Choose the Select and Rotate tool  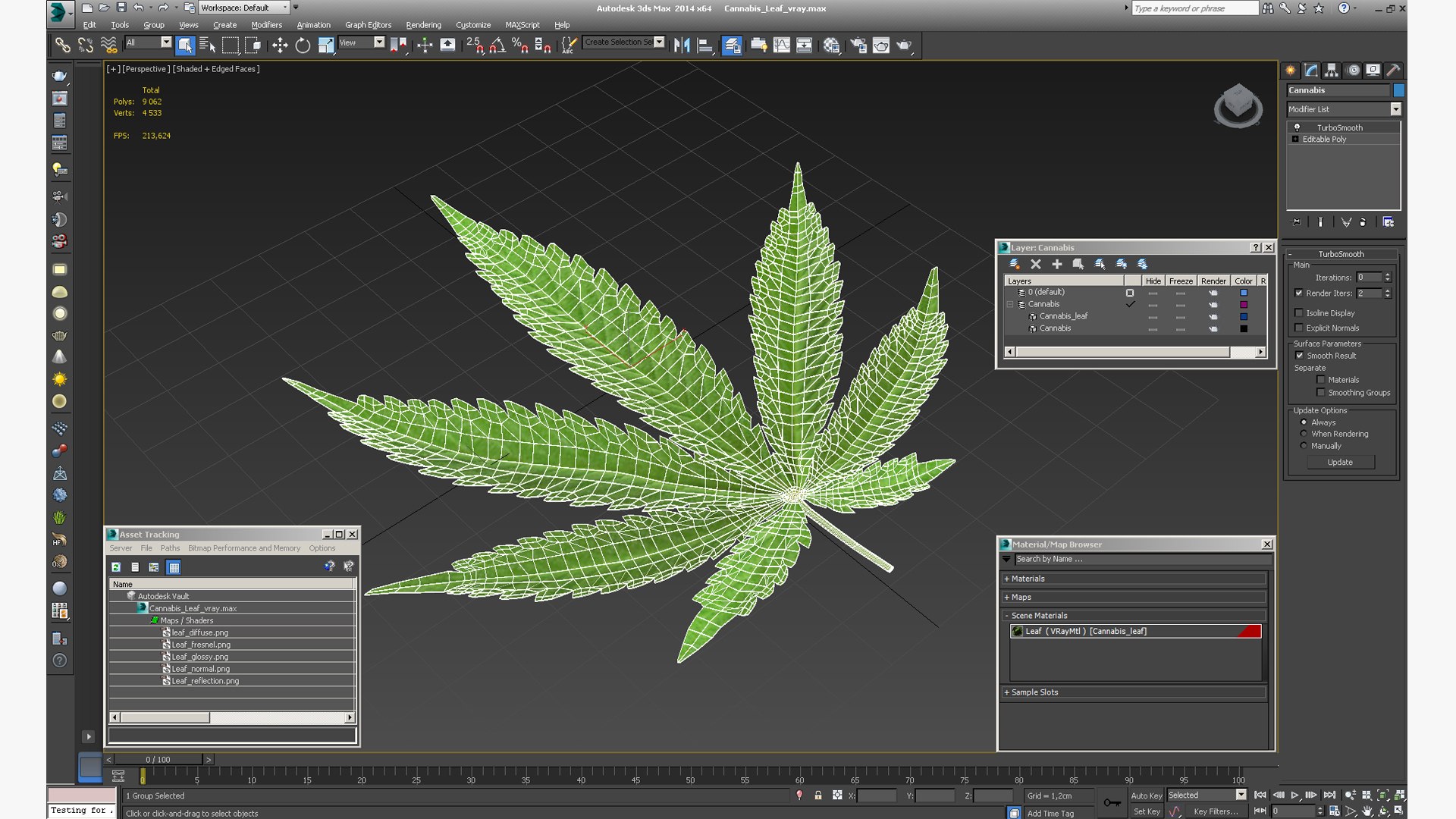click(303, 45)
